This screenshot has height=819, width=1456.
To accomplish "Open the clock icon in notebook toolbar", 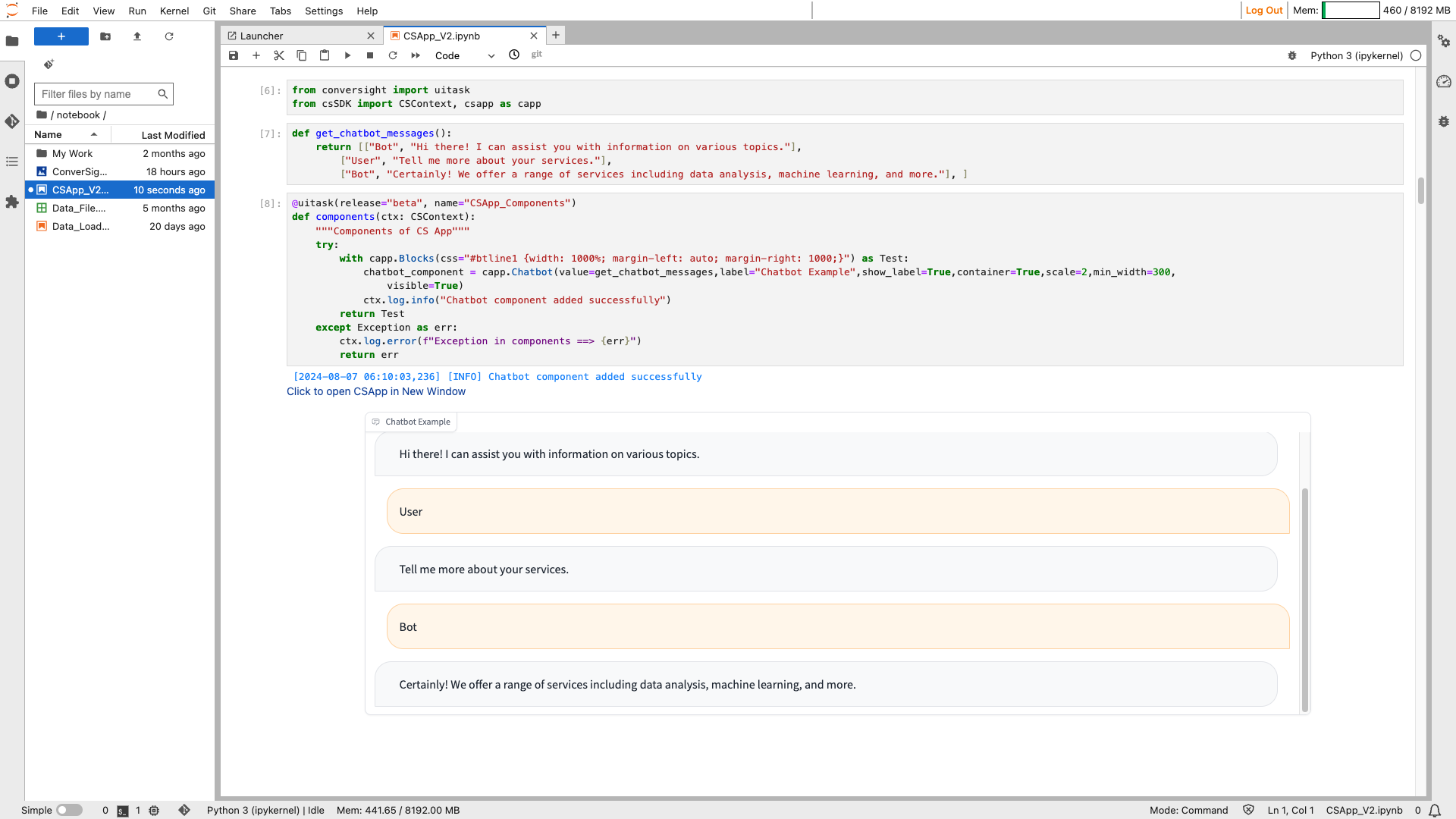I will tap(514, 55).
